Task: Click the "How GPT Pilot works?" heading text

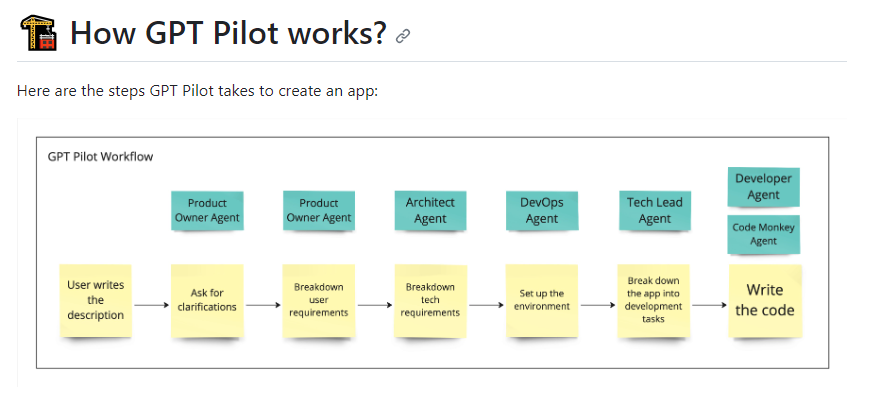Action: 228,32
